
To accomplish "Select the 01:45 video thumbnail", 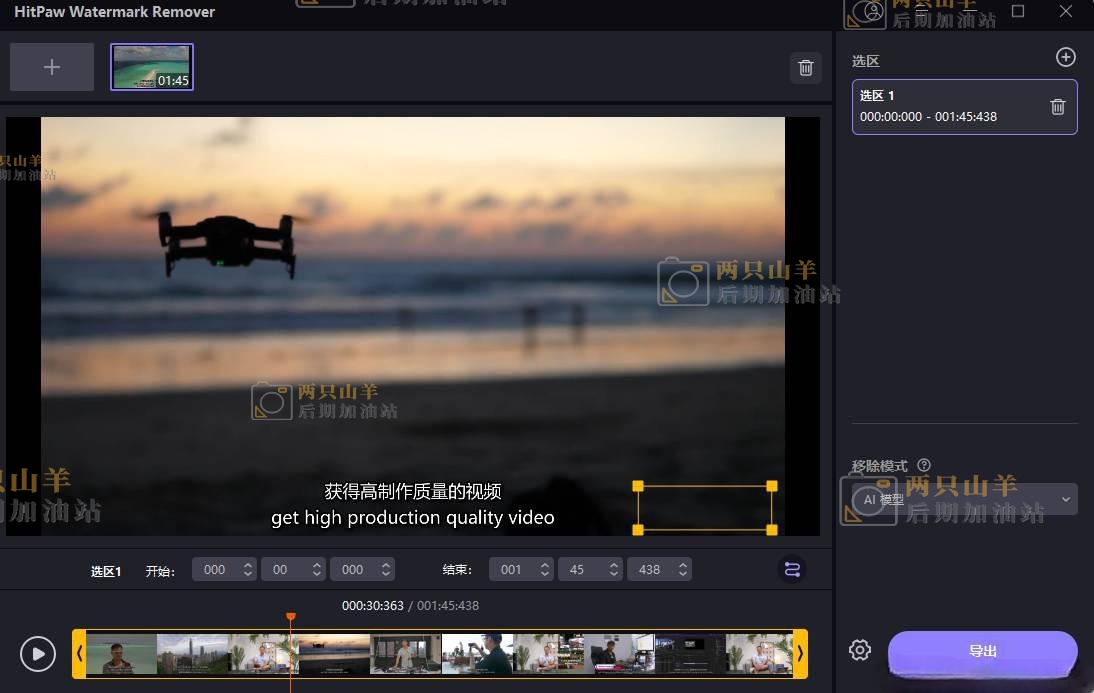I will click(x=151, y=67).
